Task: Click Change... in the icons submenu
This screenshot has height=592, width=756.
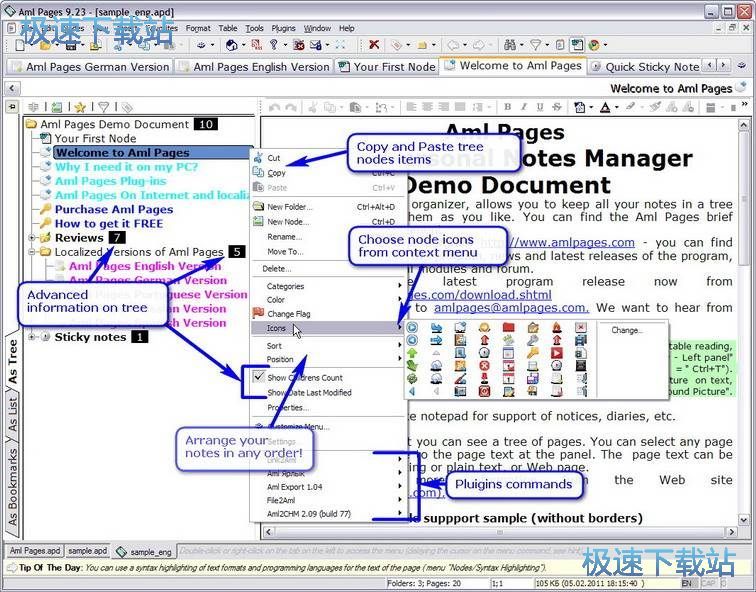Action: [x=627, y=330]
